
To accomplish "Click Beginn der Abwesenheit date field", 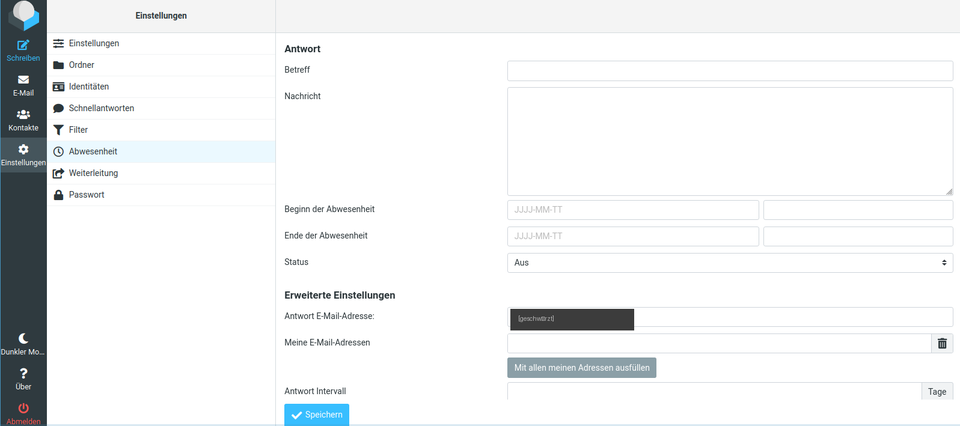I will pyautogui.click(x=633, y=210).
